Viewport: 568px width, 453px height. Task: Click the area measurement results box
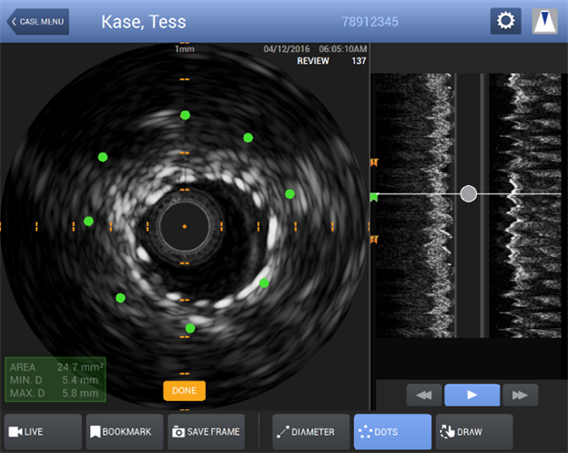pyautogui.click(x=55, y=379)
